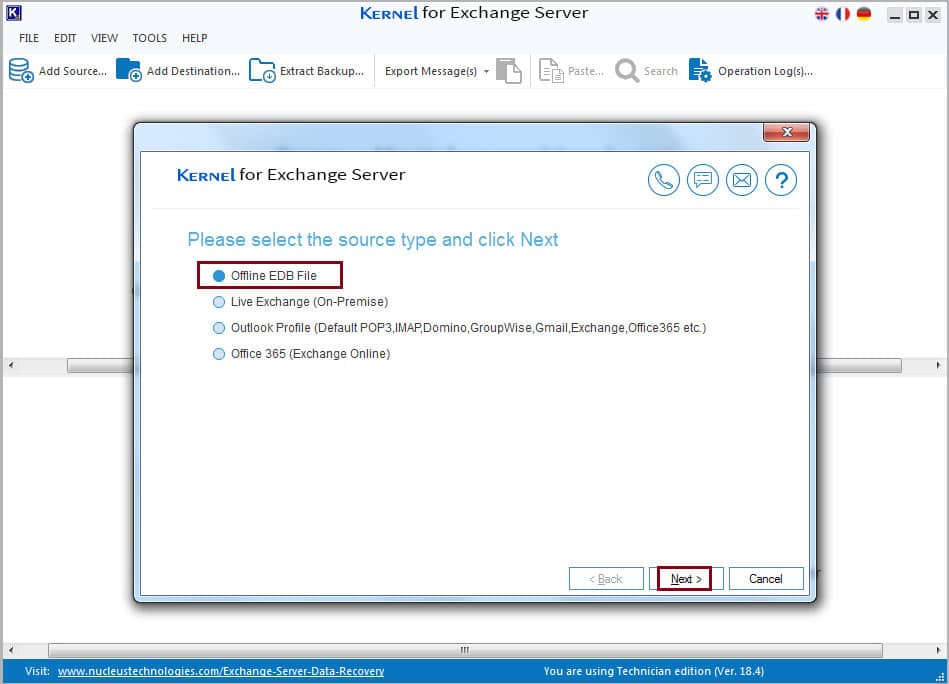Click the Kernel app logo icon
Screen dimensions: 949x684
[x=13, y=12]
